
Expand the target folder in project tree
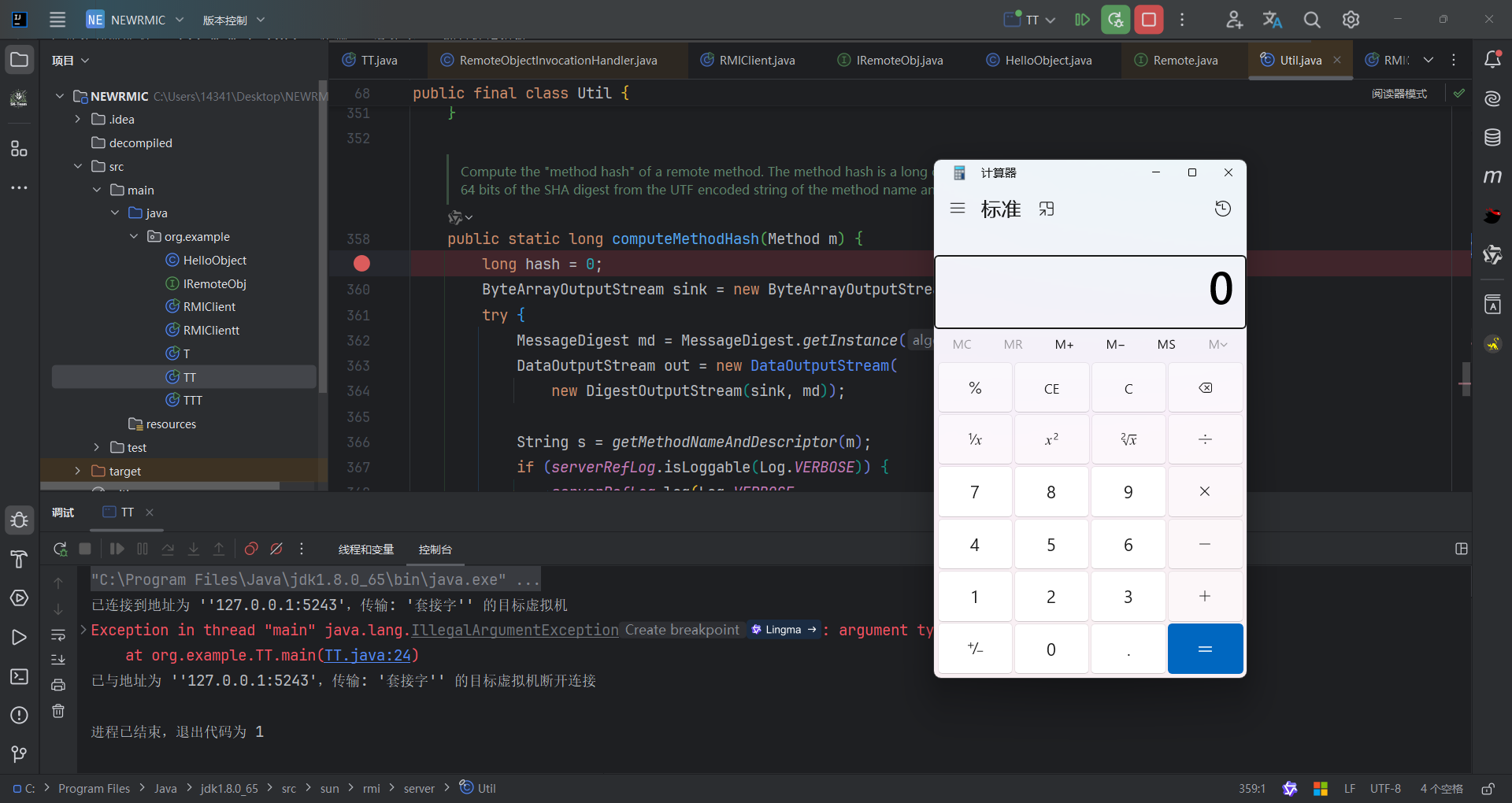point(77,471)
